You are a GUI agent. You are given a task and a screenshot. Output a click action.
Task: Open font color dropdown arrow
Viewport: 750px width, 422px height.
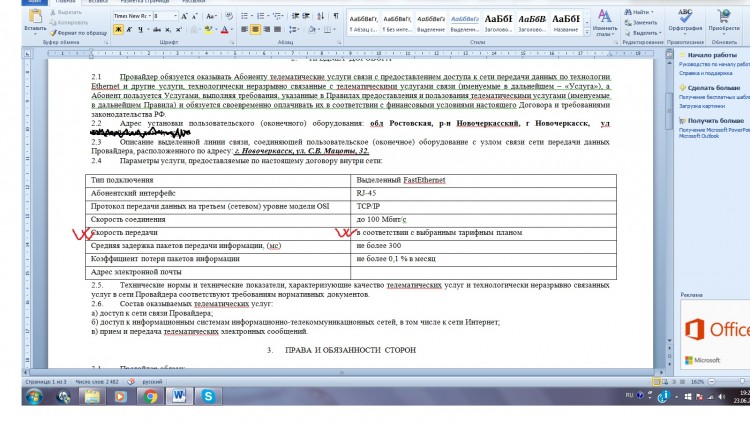click(x=232, y=30)
